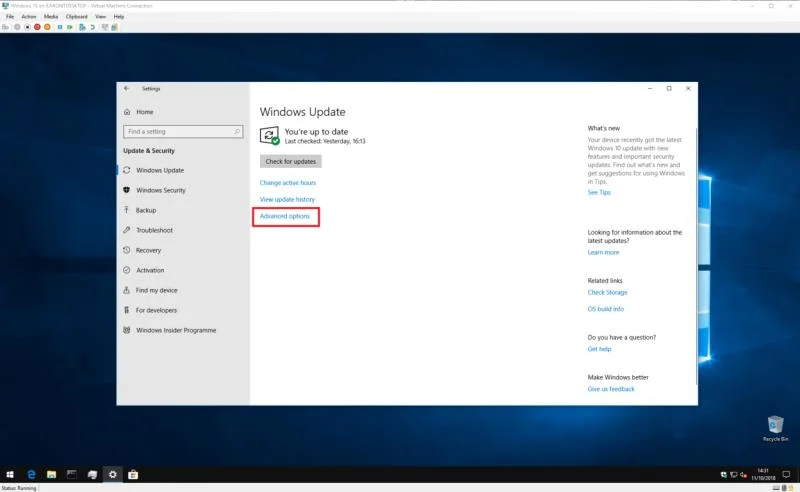The width and height of the screenshot is (800, 492).
Task: Click the Find a setting search box
Action: [x=183, y=132]
